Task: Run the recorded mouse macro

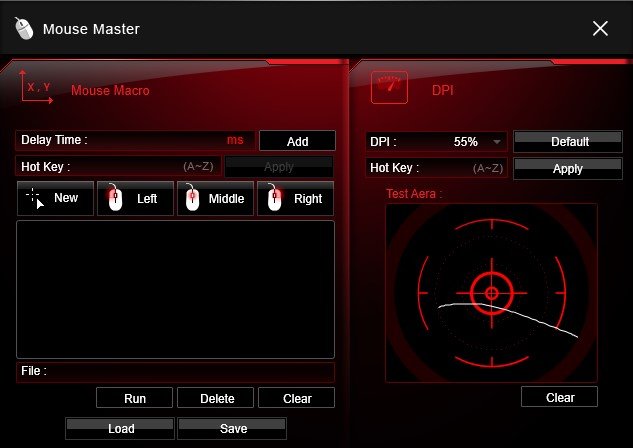Action: pyautogui.click(x=134, y=398)
